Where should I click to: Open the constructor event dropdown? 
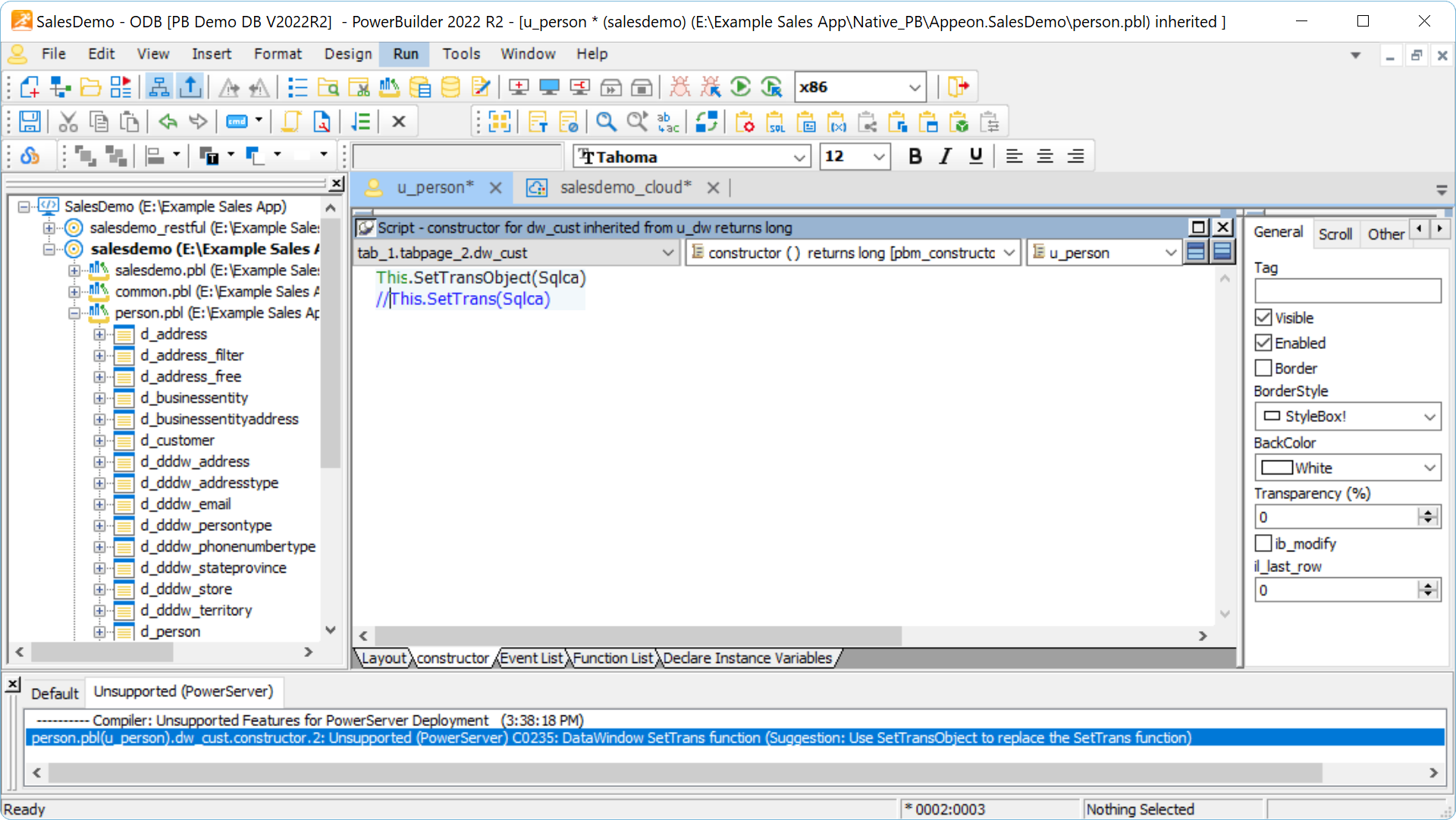pyautogui.click(x=1009, y=253)
